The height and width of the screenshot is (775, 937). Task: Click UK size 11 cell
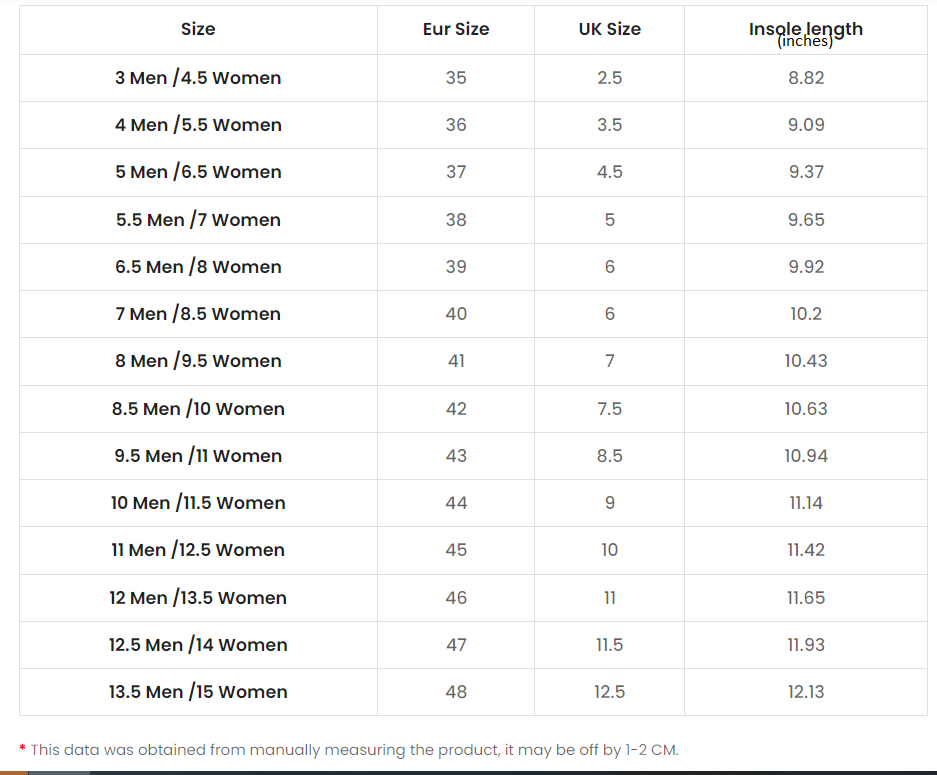coord(609,598)
